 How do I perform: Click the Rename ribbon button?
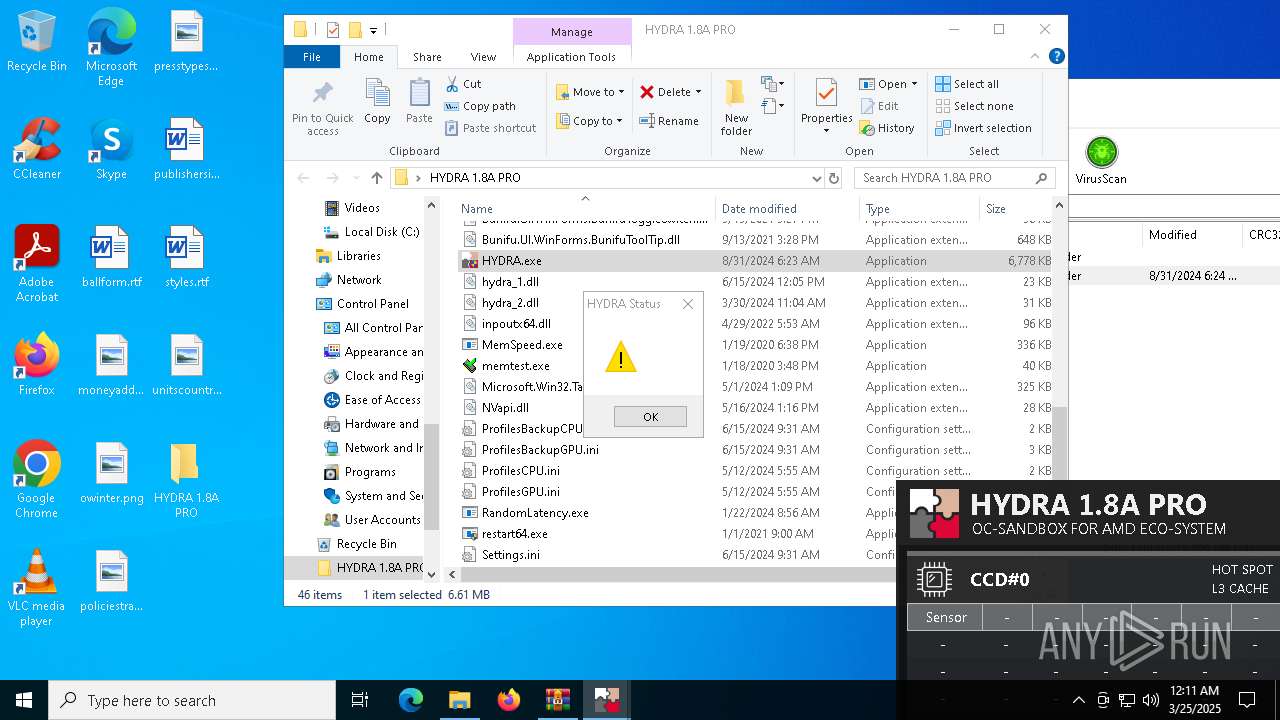669,121
